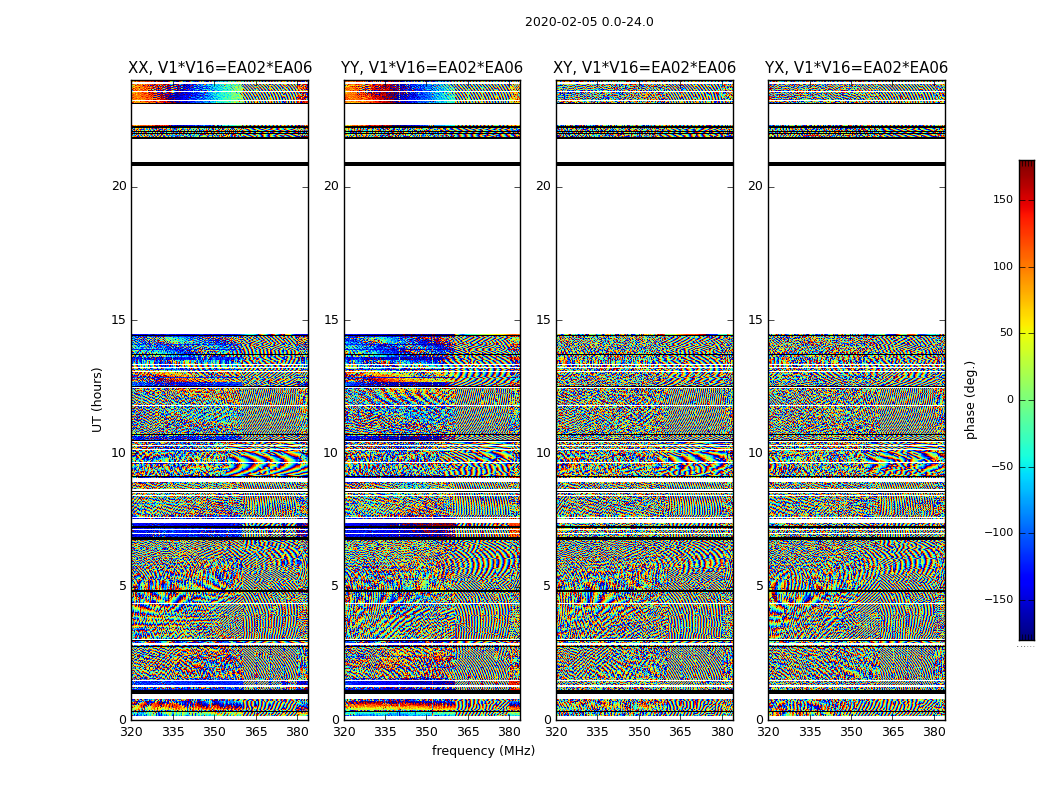Click the YX panel phase waterfall plot
The image size is (1050, 800).
point(856,400)
